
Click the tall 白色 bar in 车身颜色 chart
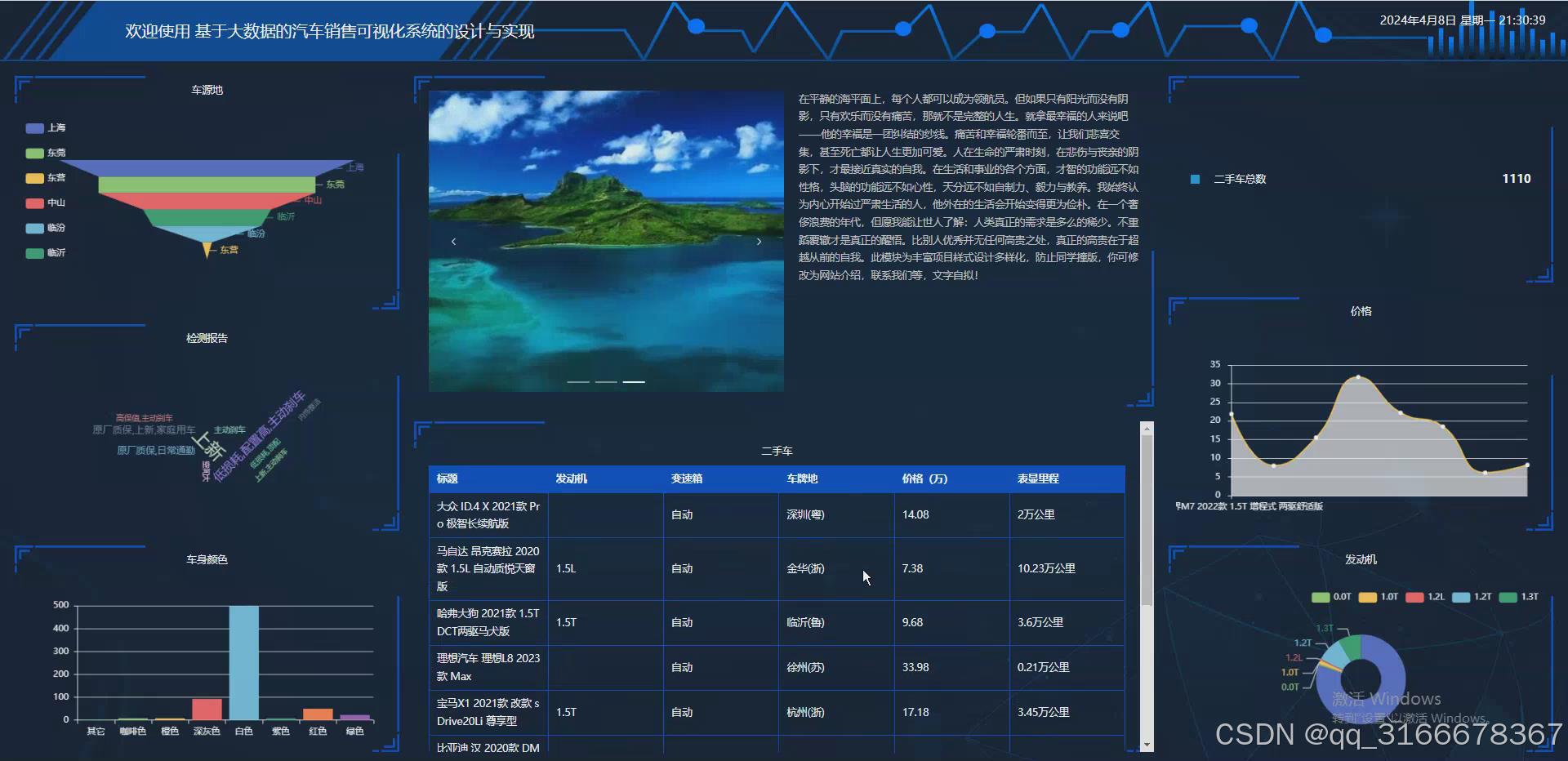(x=243, y=662)
